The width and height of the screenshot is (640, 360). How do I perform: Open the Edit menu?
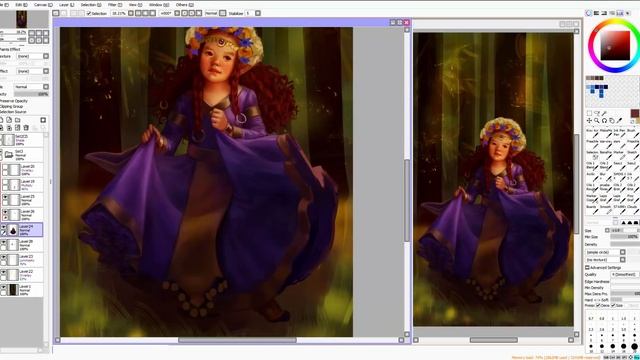pyautogui.click(x=21, y=4)
